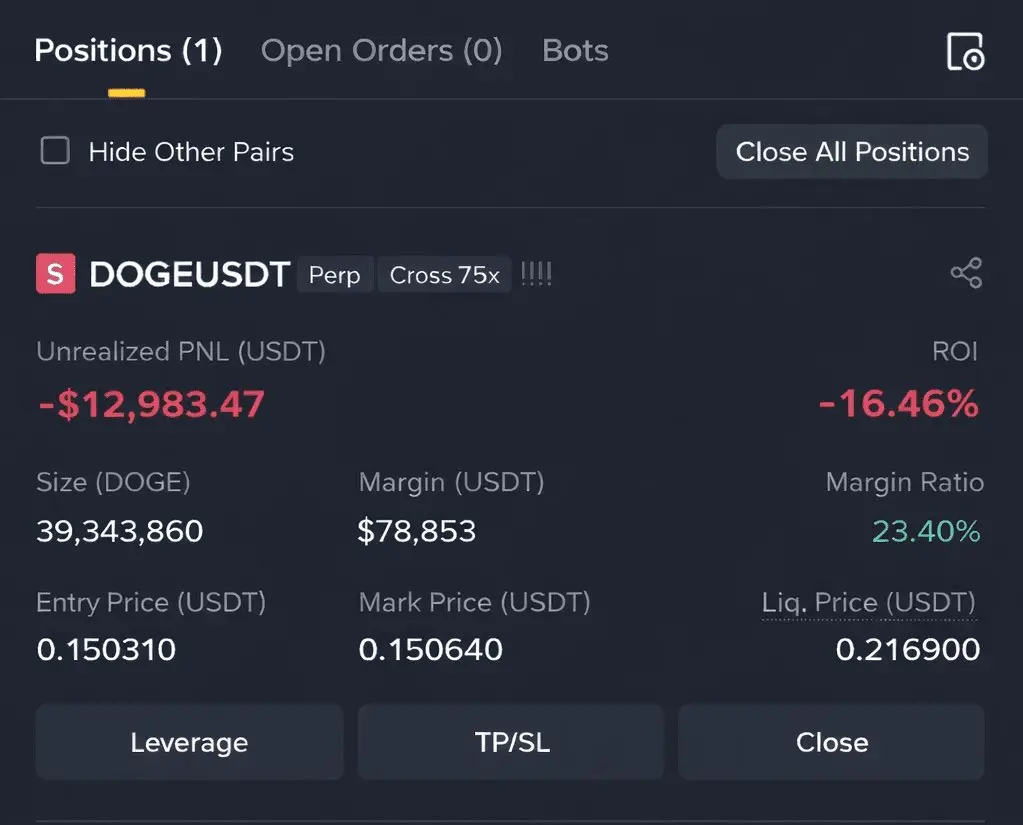1023x825 pixels.
Task: Click the share position icon
Action: (x=966, y=273)
